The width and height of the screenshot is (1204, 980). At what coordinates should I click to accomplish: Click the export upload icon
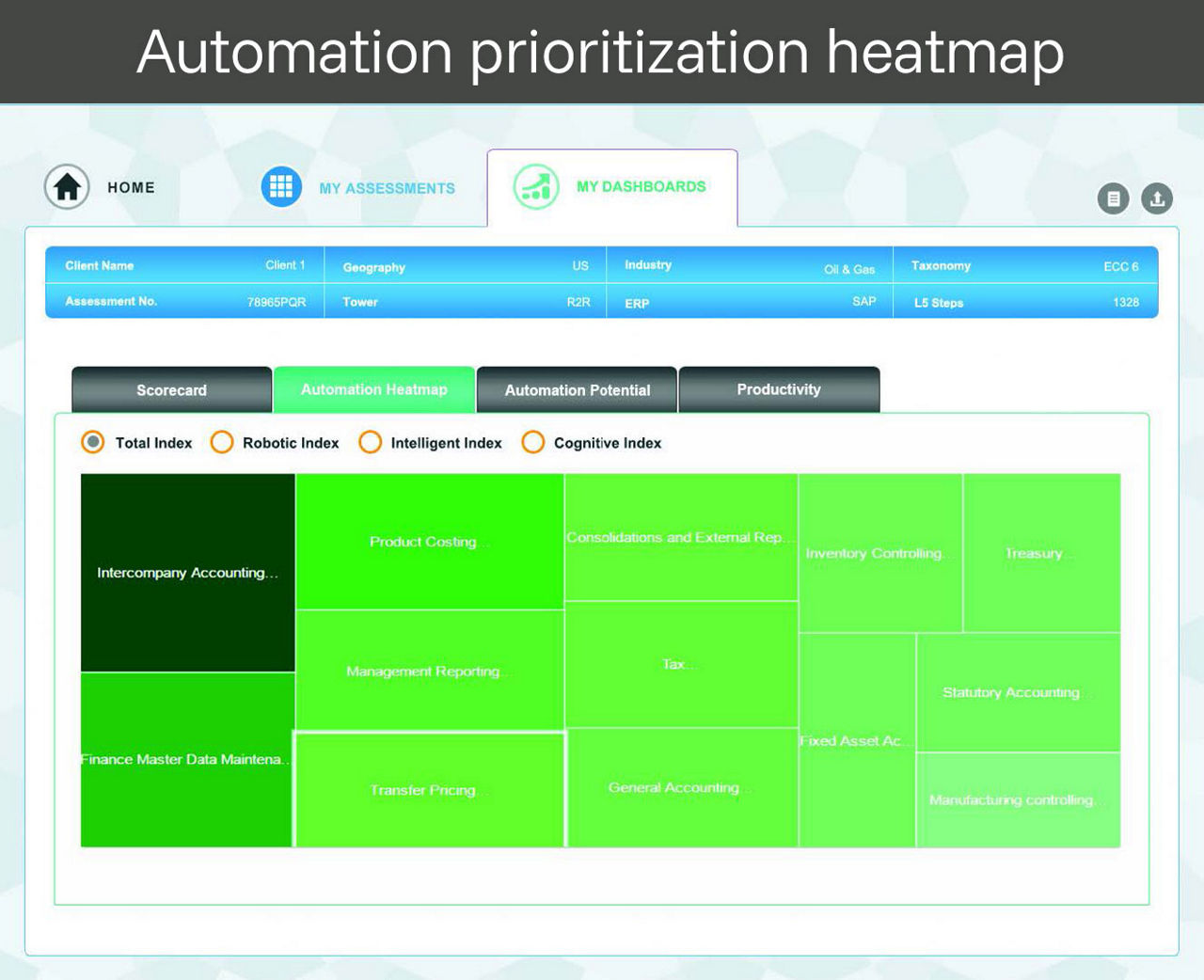[1157, 198]
